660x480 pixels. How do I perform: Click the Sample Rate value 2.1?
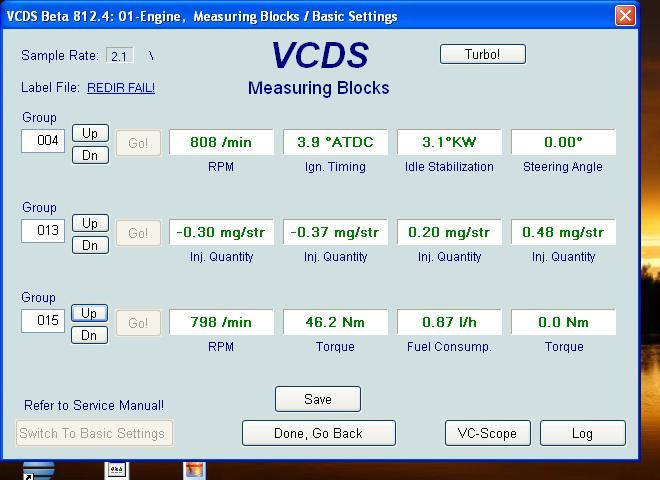pyautogui.click(x=120, y=56)
